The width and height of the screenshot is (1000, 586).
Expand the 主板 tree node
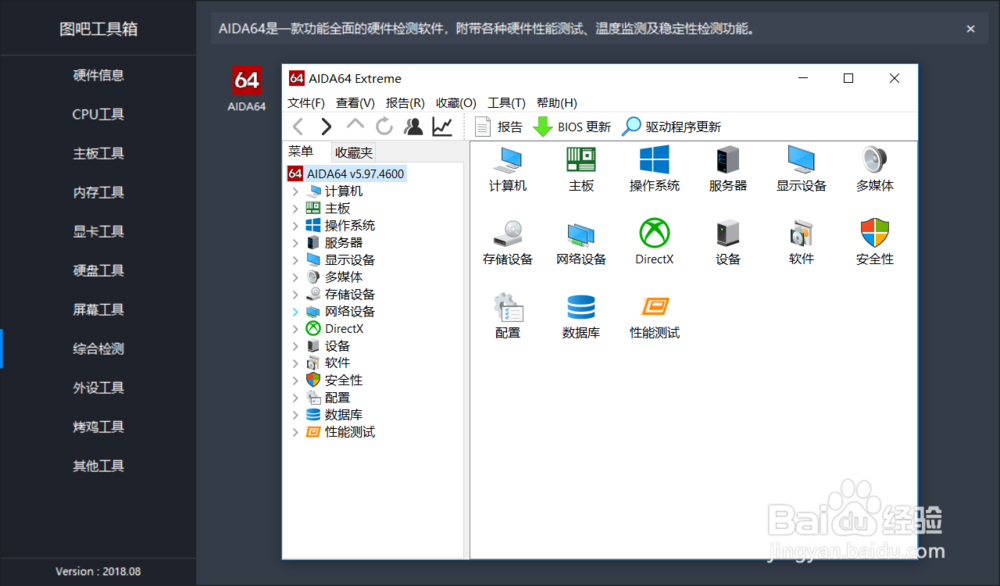[x=295, y=209]
